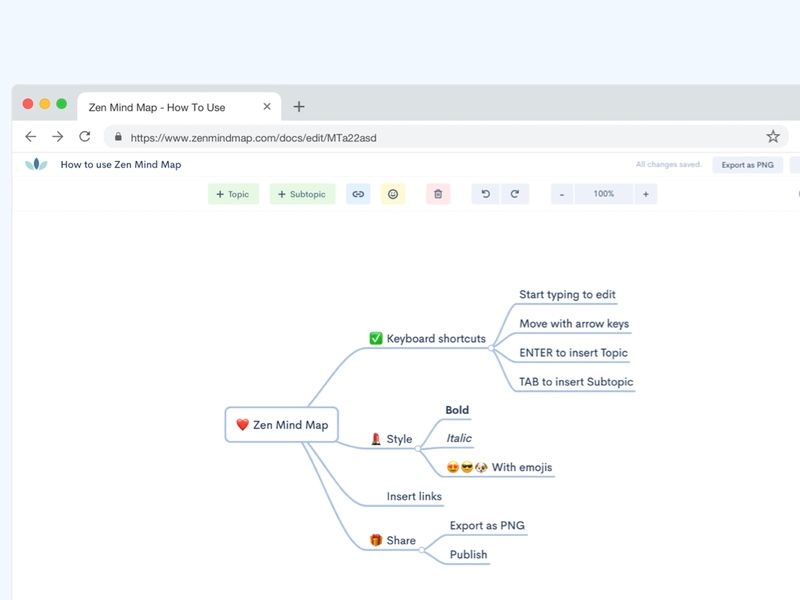Zoom out using the minus control

tap(563, 193)
